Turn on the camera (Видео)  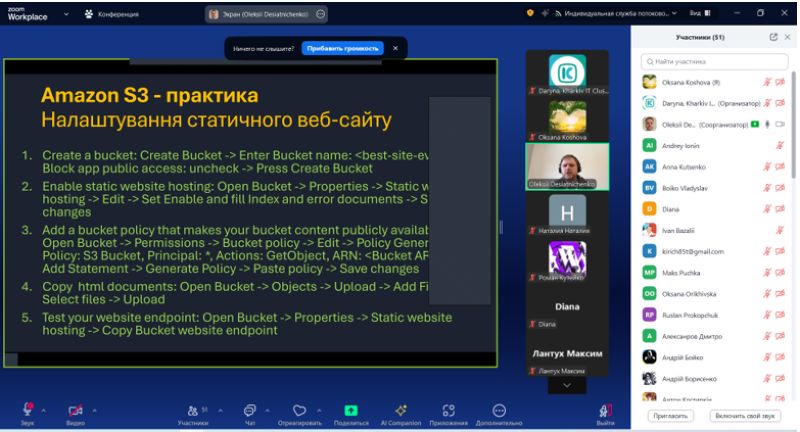(75, 410)
